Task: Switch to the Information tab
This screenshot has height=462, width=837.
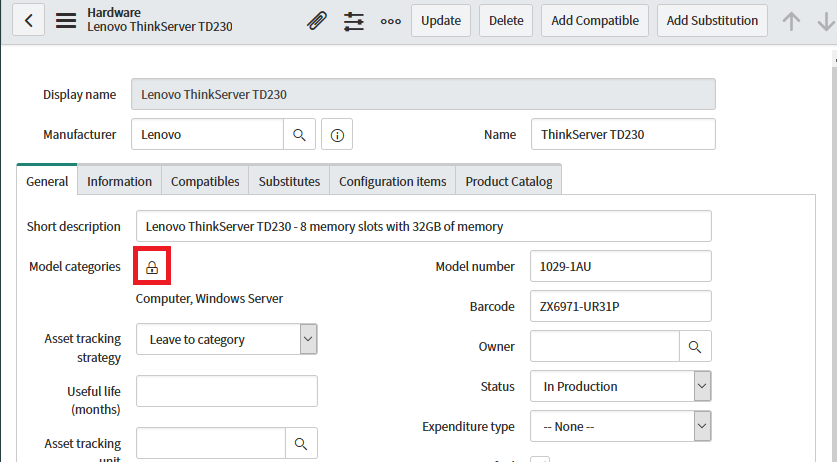Action: click(x=120, y=181)
